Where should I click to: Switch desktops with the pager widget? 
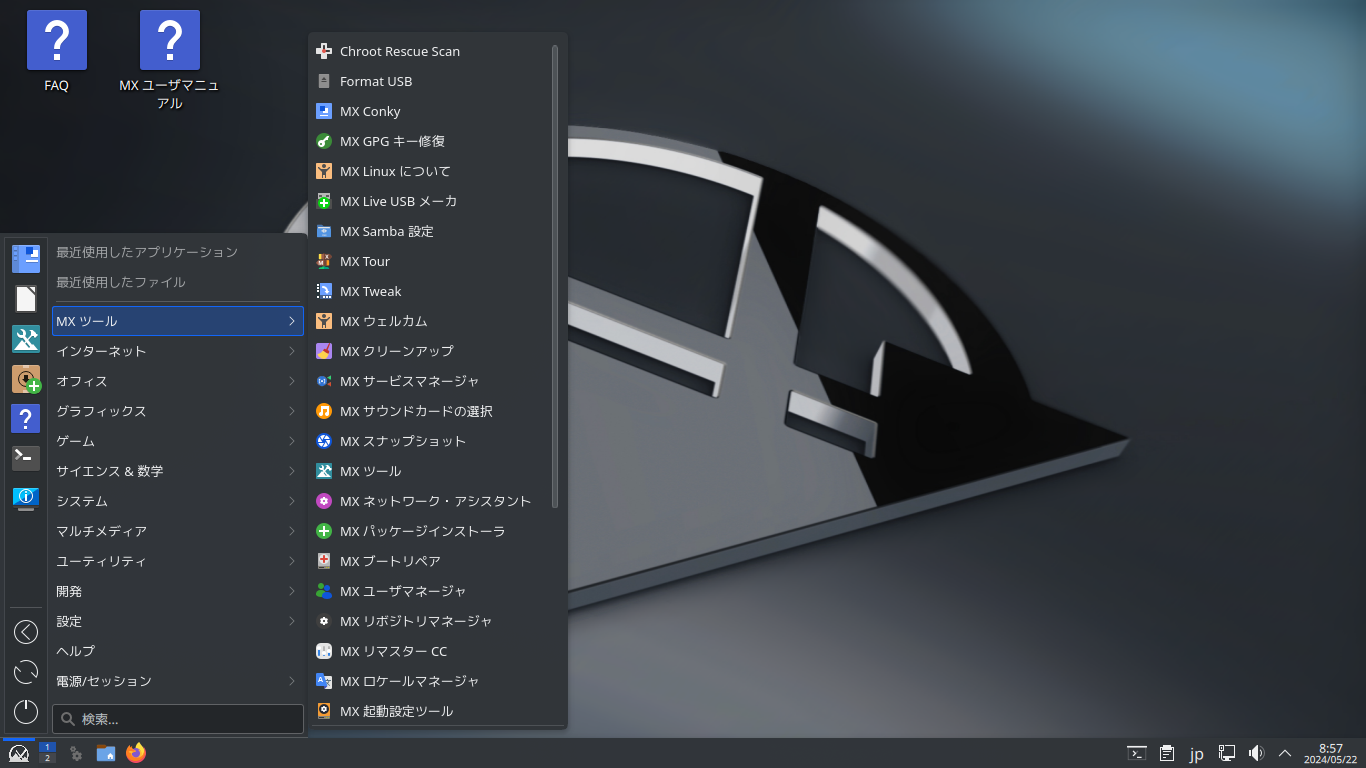coord(47,753)
